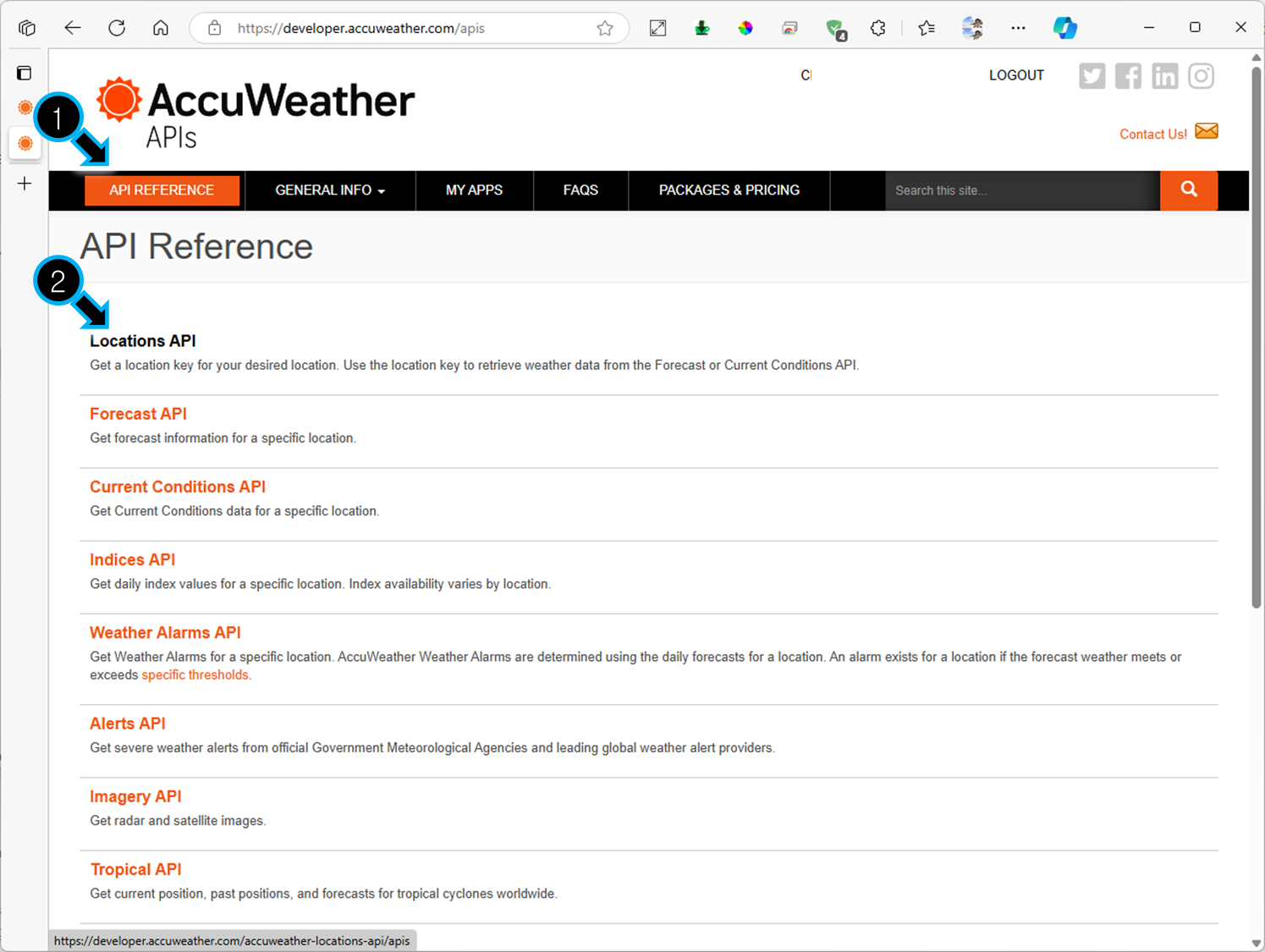Click the 'API Reference' page heading
The width and height of the screenshot is (1265, 952).
(196, 246)
